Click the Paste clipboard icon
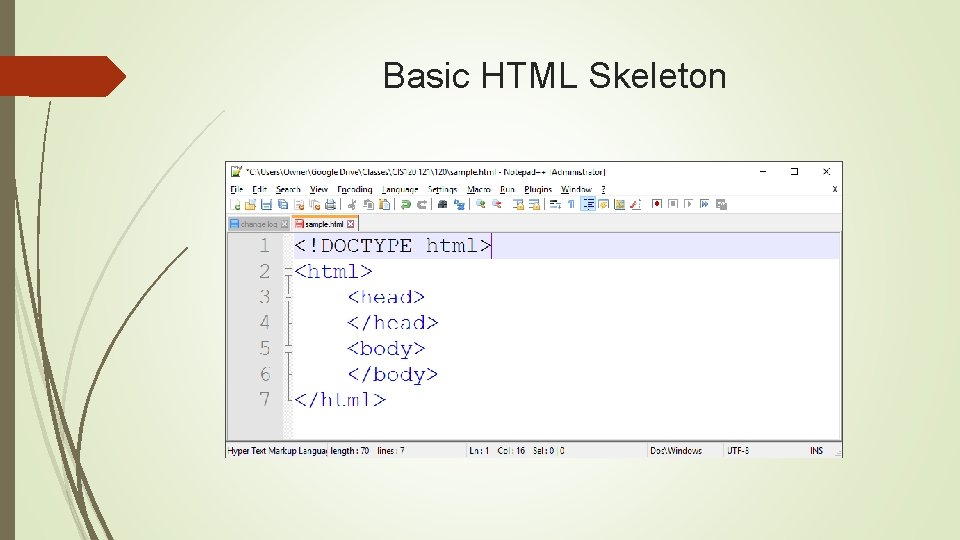The height and width of the screenshot is (540, 960). pos(384,204)
